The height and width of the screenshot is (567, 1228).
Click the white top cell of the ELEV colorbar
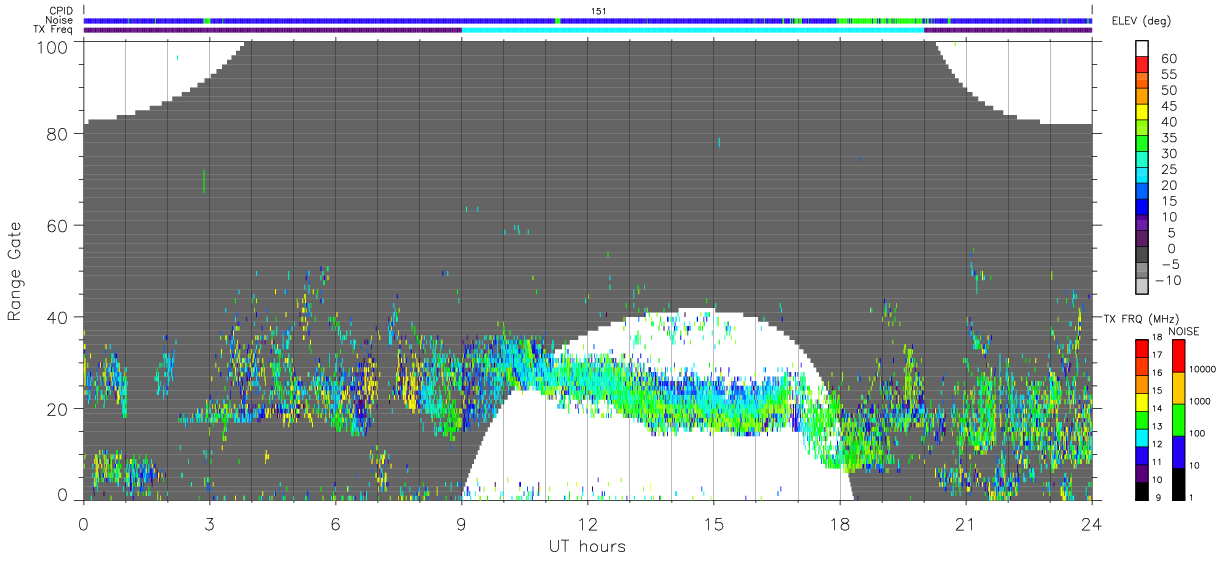1142,49
